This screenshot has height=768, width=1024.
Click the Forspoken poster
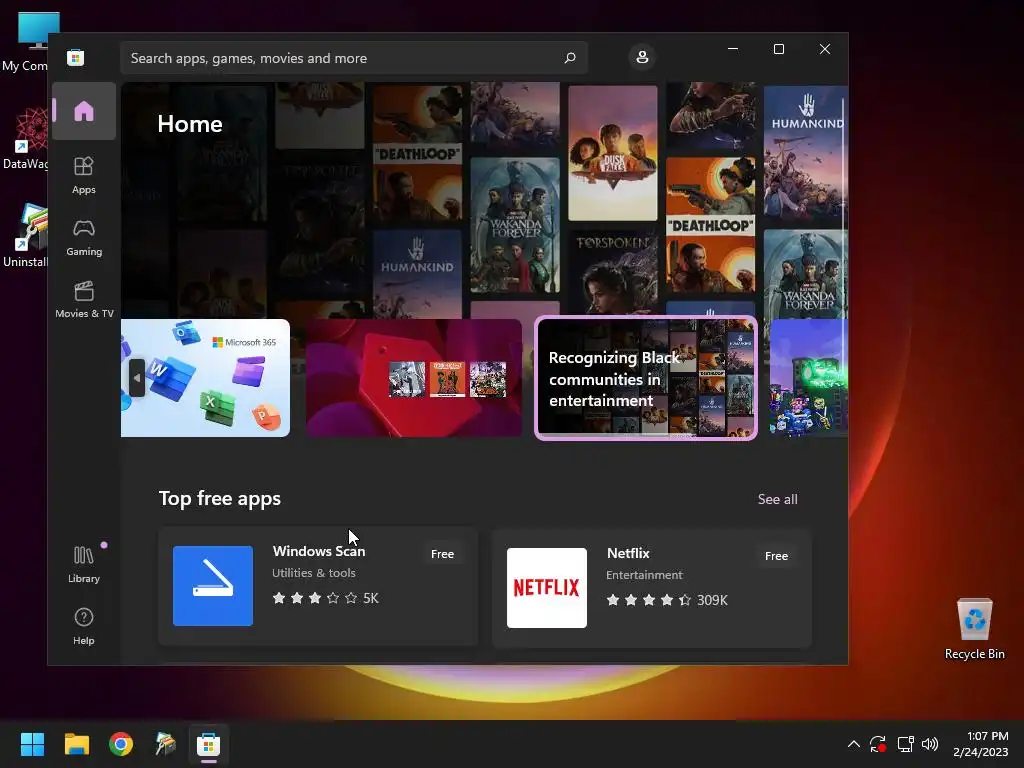coord(613,272)
